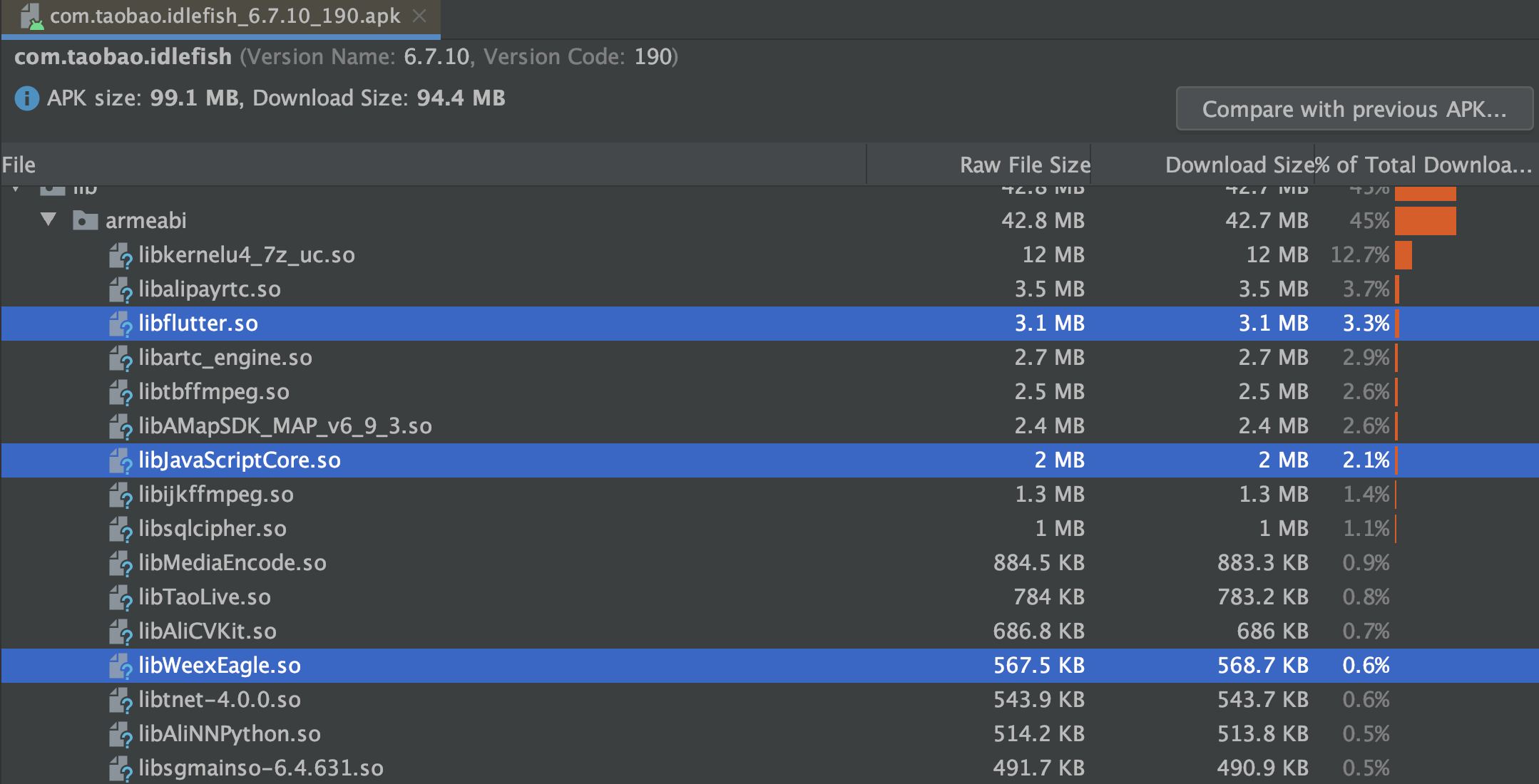Close the idlefish APK tab

pyautogui.click(x=419, y=16)
